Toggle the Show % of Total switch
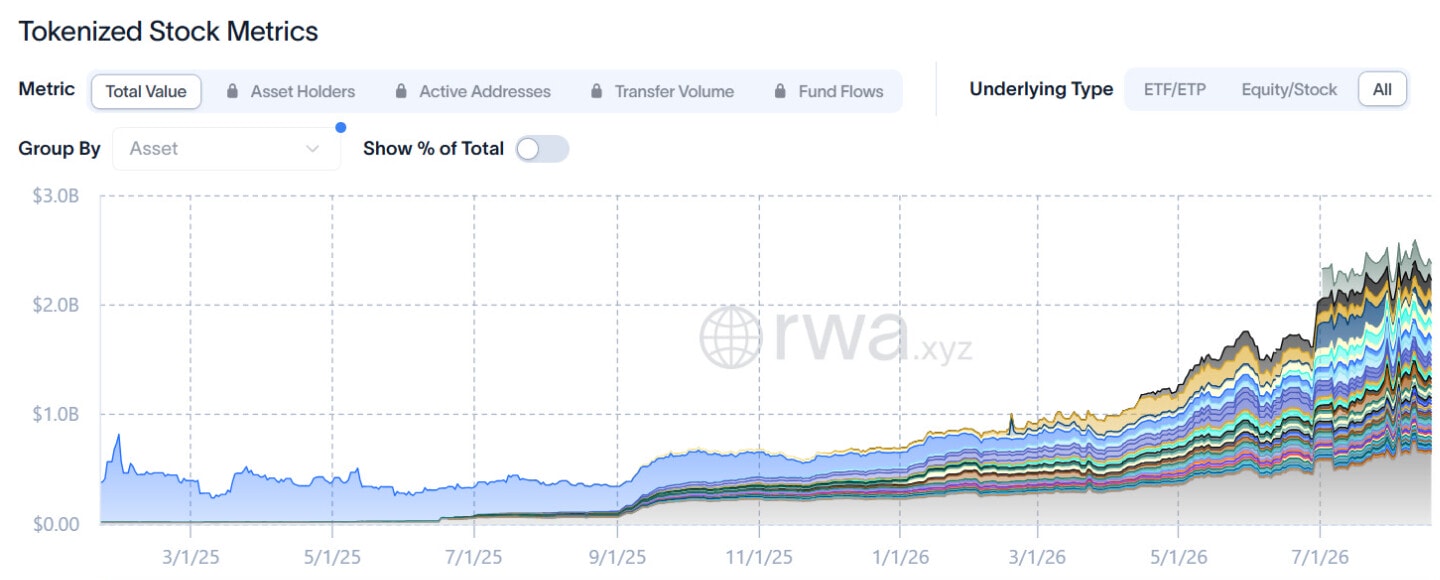1440x580 pixels. tap(542, 149)
